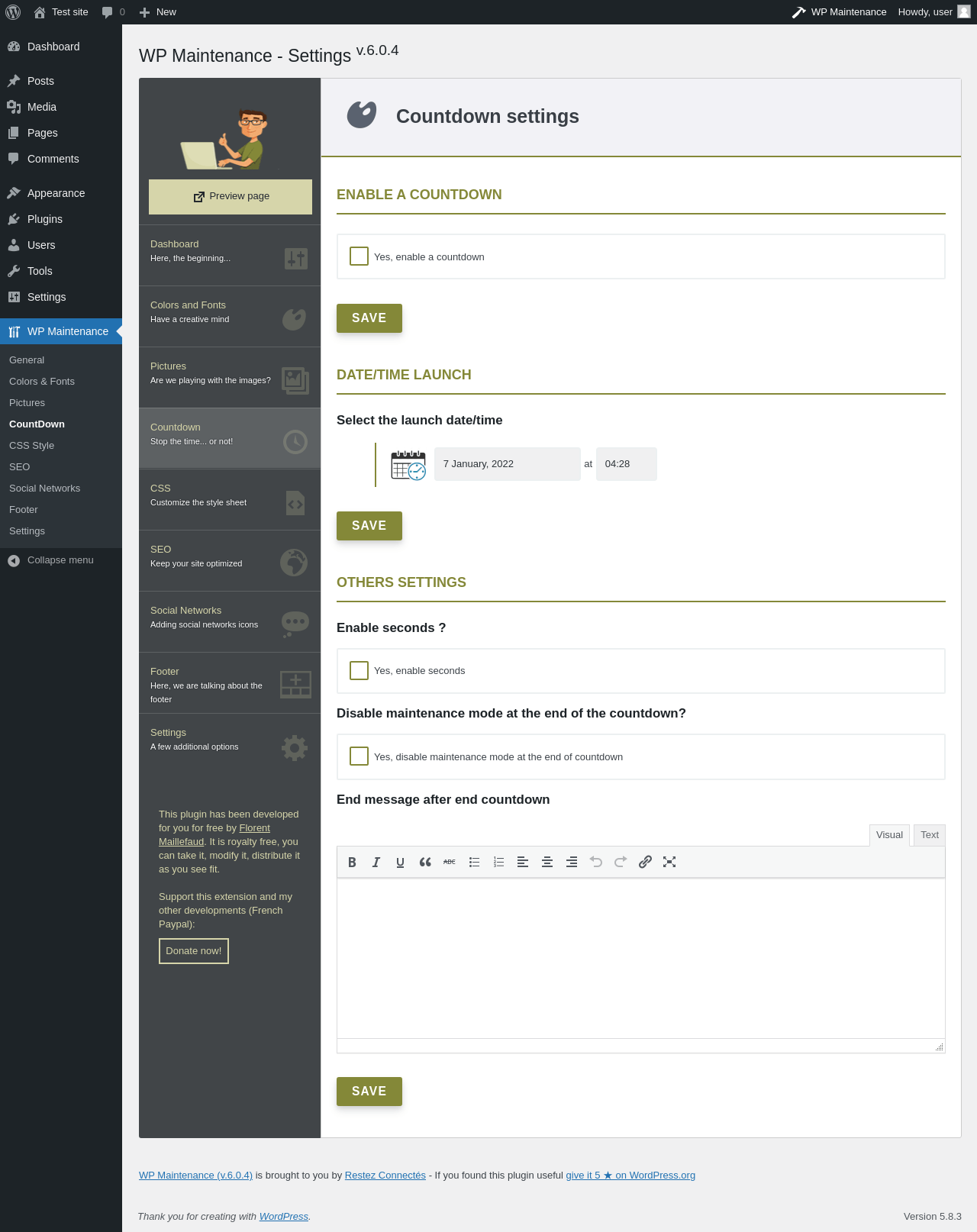Open Colors and Fonts plugin section
This screenshot has height=1232, width=977.
pos(230,316)
